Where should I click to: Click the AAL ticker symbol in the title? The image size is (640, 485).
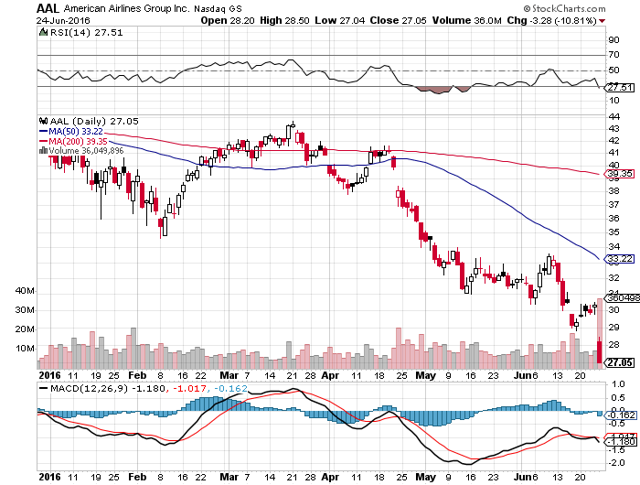click(x=48, y=8)
